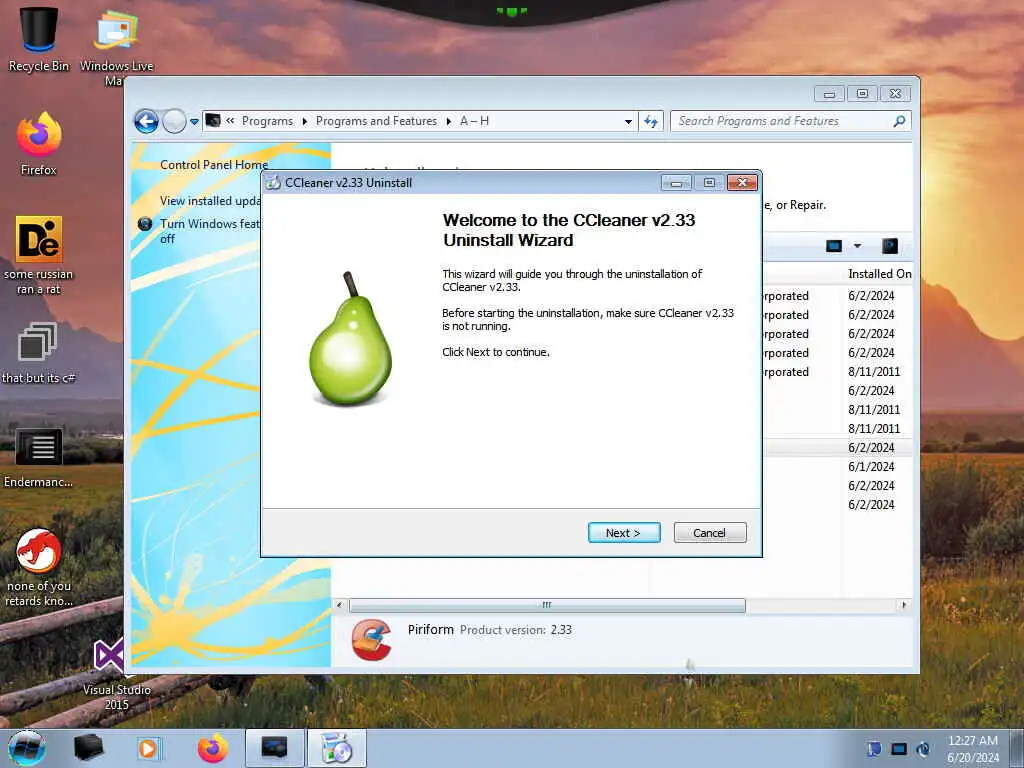Click Next in the CCleaner uninstall wizard
Image resolution: width=1024 pixels, height=768 pixels.
tap(624, 532)
